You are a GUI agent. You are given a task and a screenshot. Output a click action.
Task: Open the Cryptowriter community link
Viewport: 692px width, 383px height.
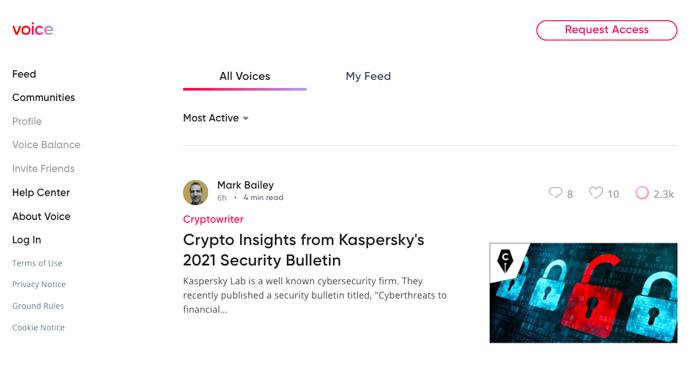(213, 219)
